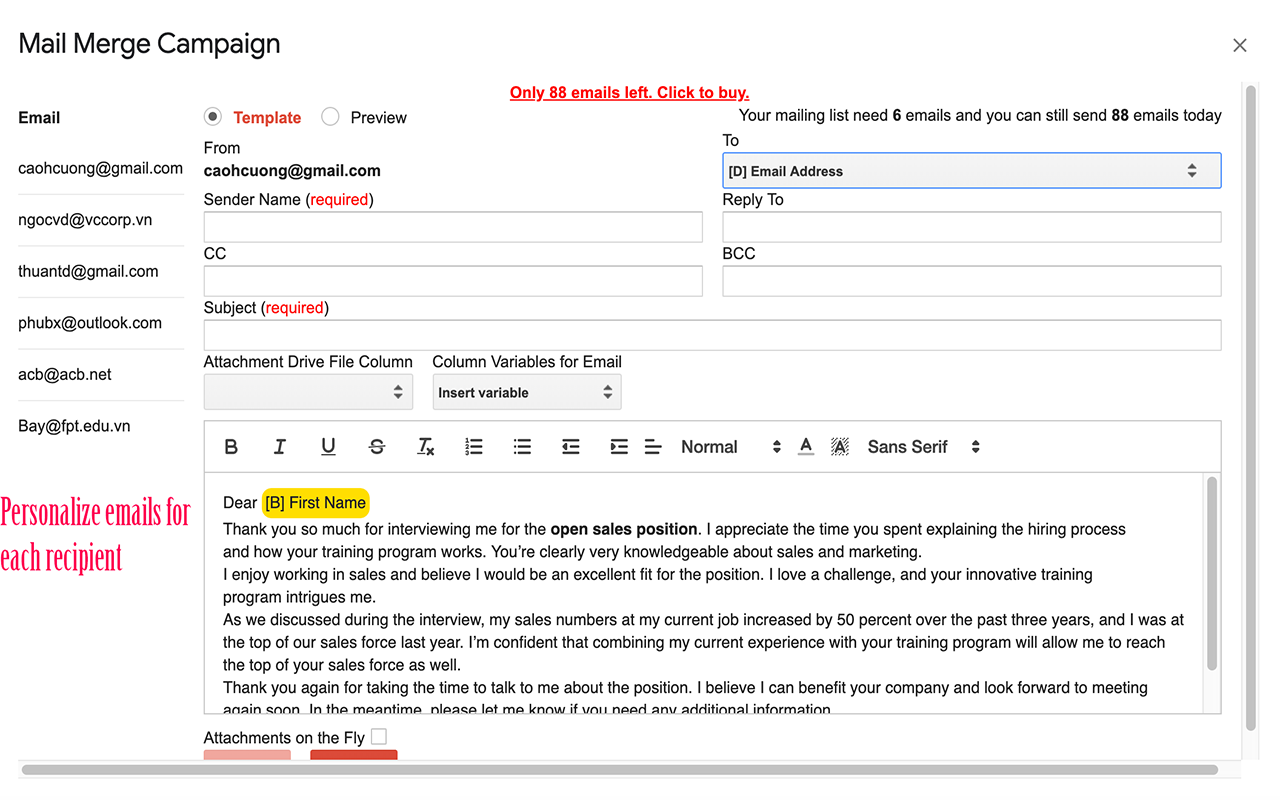Open the text background highlight picker
The width and height of the screenshot is (1280, 800).
[x=840, y=447]
